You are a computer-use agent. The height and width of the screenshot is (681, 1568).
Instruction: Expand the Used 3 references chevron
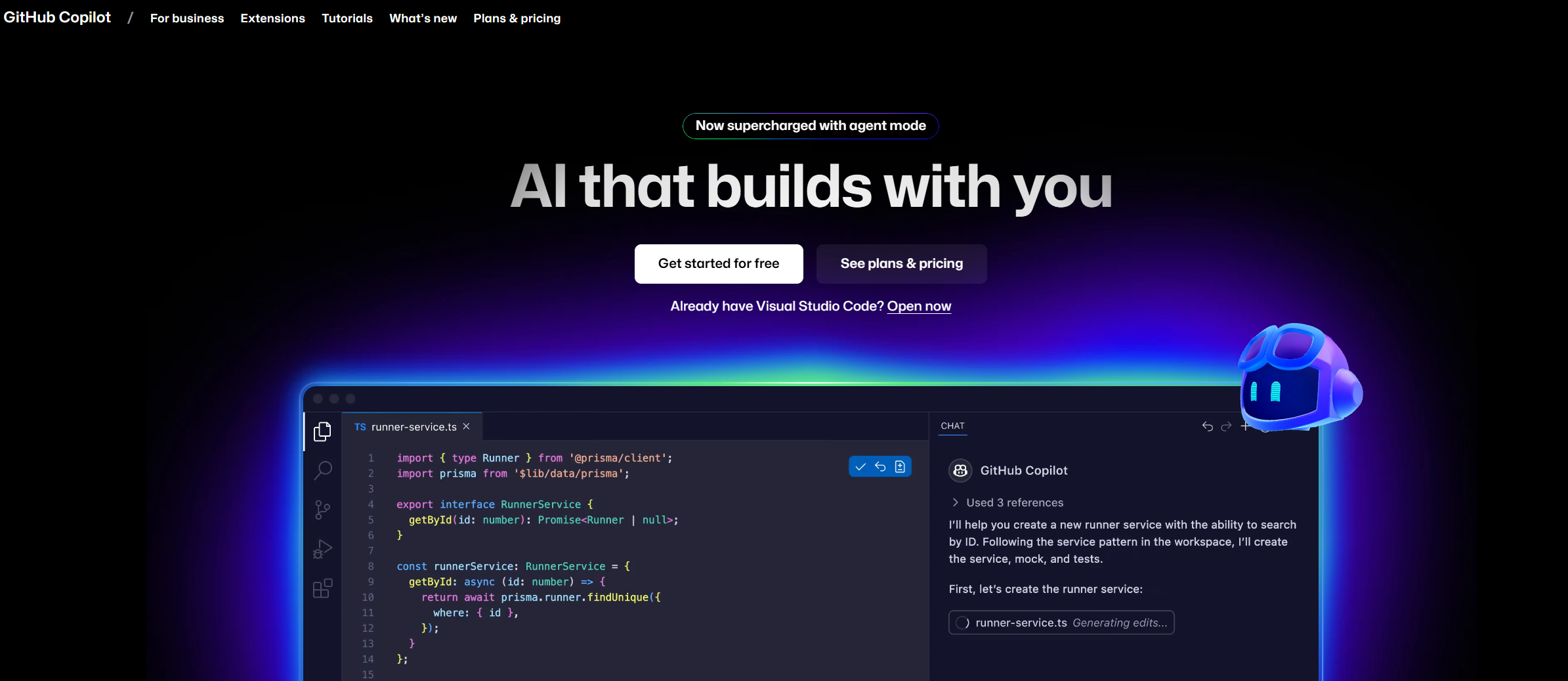pyautogui.click(x=955, y=502)
